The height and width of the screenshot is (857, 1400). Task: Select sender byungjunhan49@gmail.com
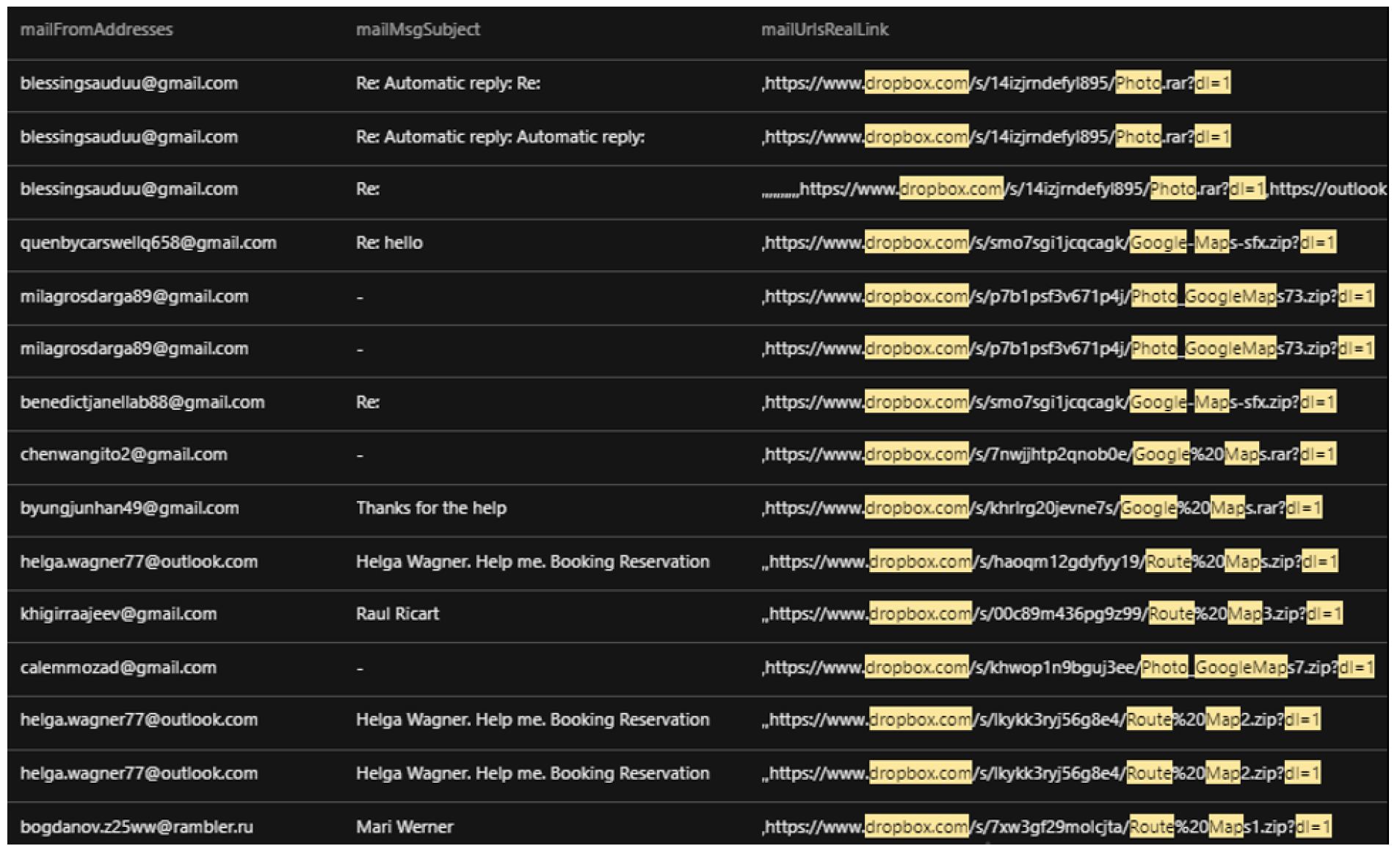click(129, 508)
